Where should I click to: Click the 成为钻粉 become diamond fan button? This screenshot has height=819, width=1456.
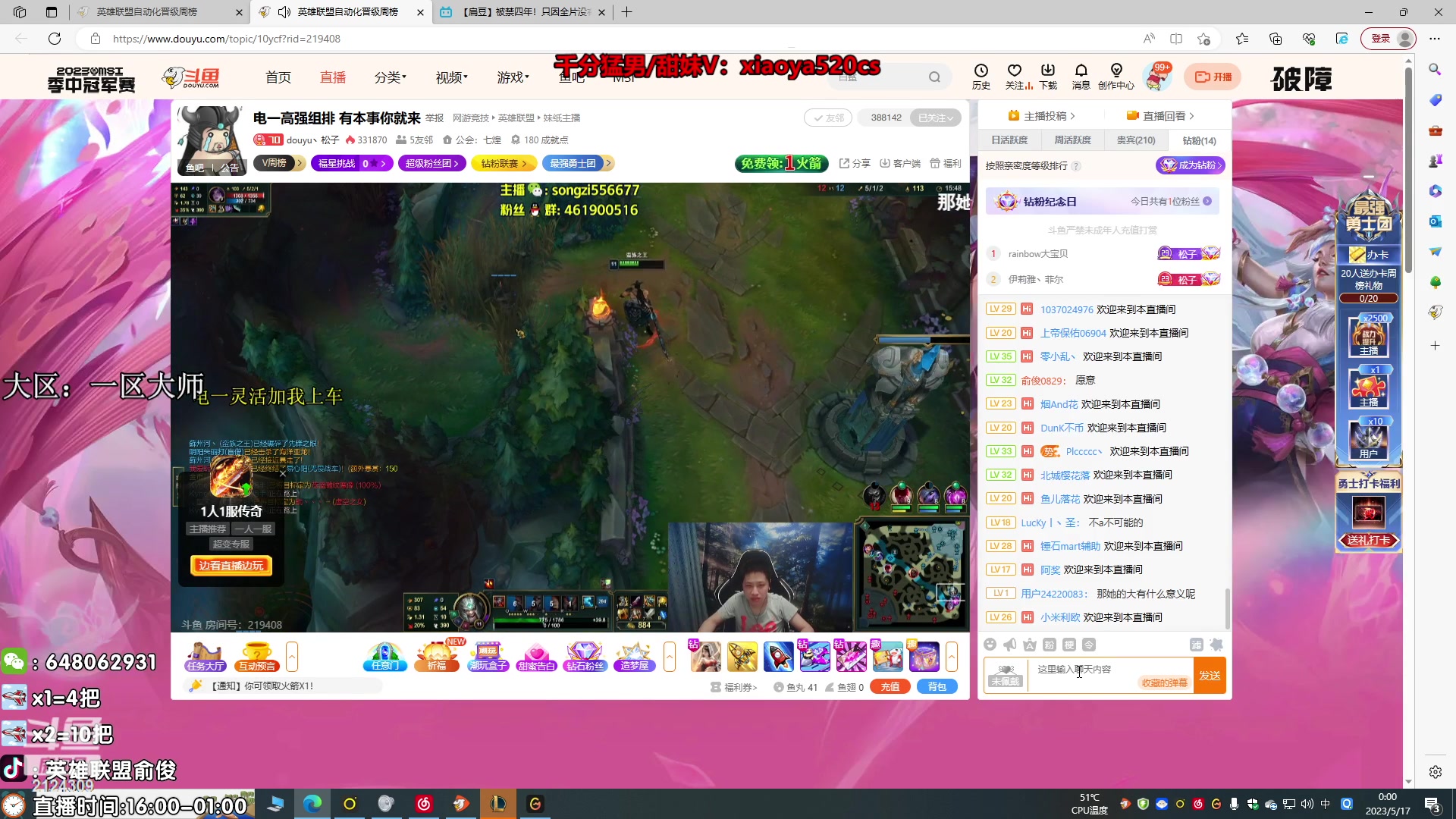(x=1190, y=165)
